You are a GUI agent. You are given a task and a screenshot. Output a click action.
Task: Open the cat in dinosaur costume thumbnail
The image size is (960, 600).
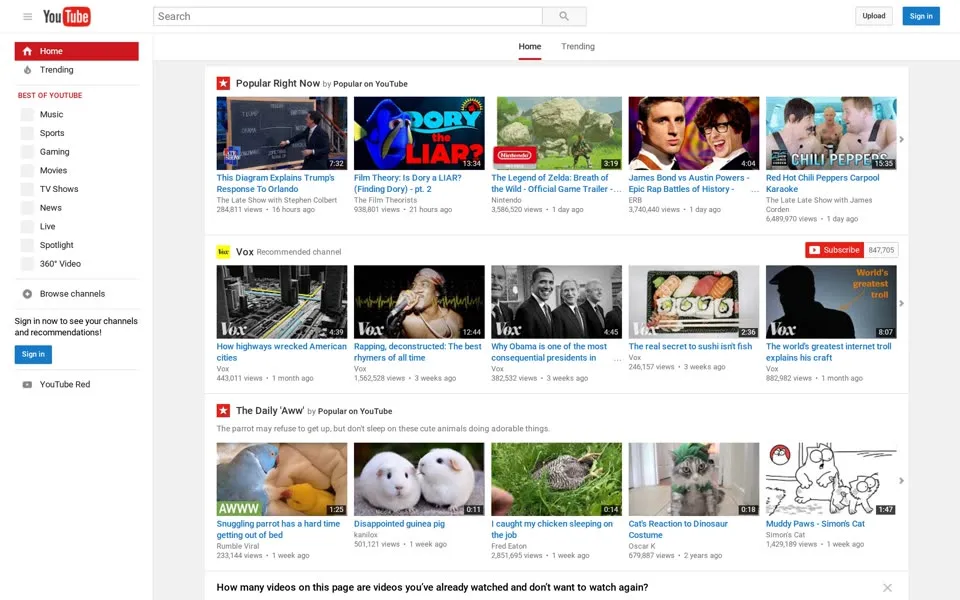[x=694, y=479]
